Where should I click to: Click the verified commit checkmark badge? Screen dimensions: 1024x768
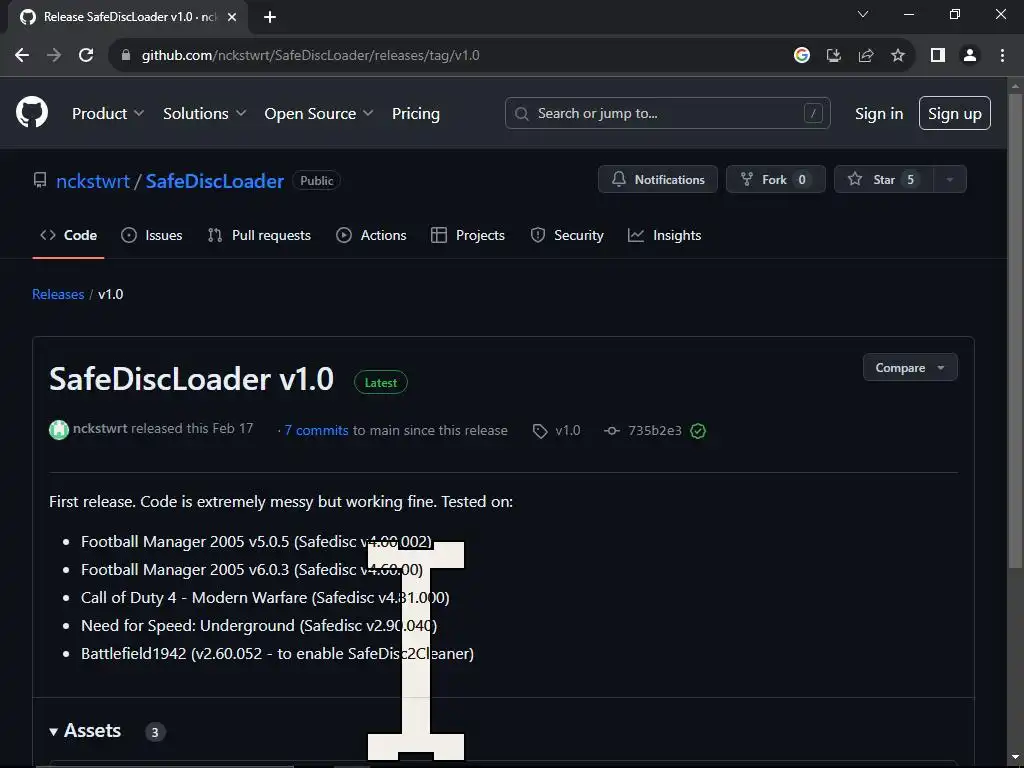pyautogui.click(x=697, y=430)
